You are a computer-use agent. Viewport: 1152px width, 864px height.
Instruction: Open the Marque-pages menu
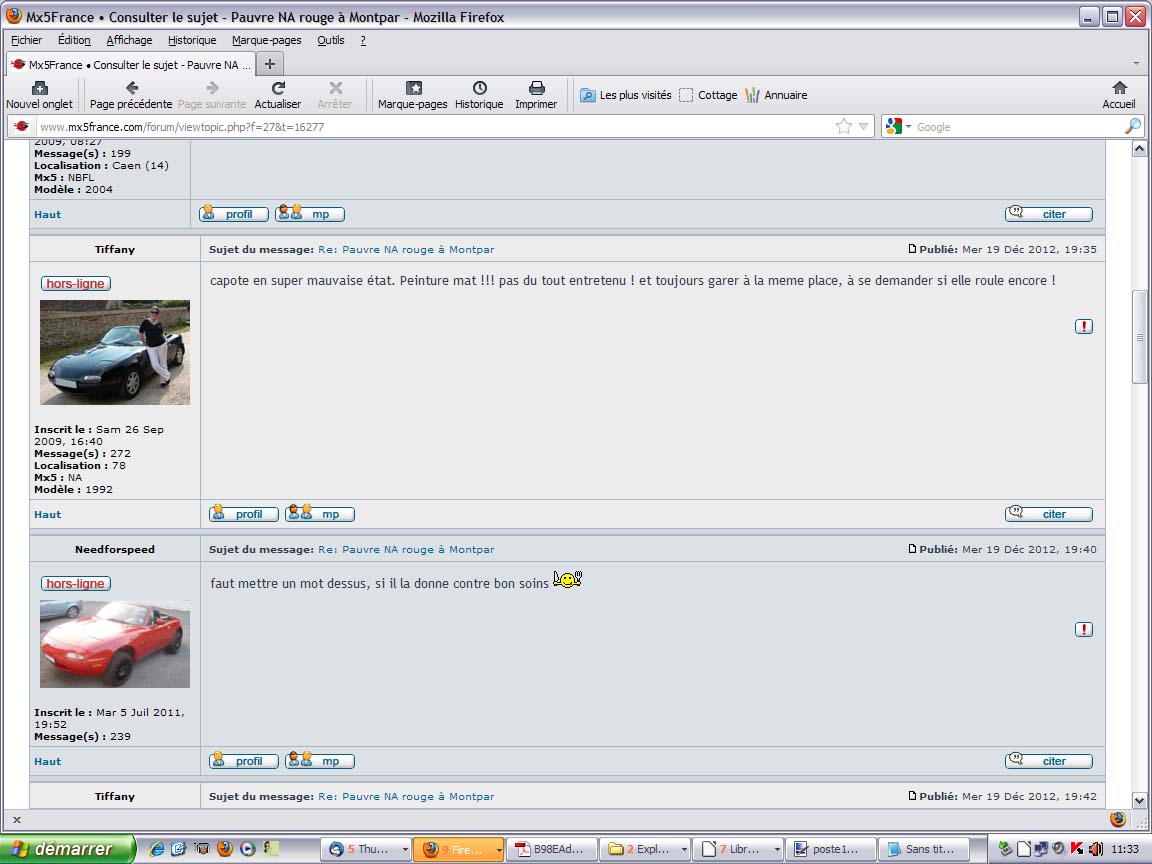pyautogui.click(x=267, y=40)
